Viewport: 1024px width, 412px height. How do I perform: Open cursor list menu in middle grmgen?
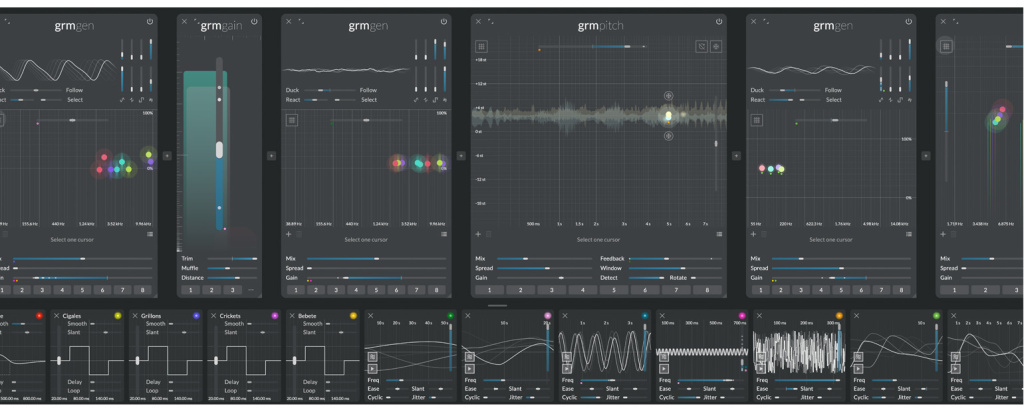[x=443, y=234]
